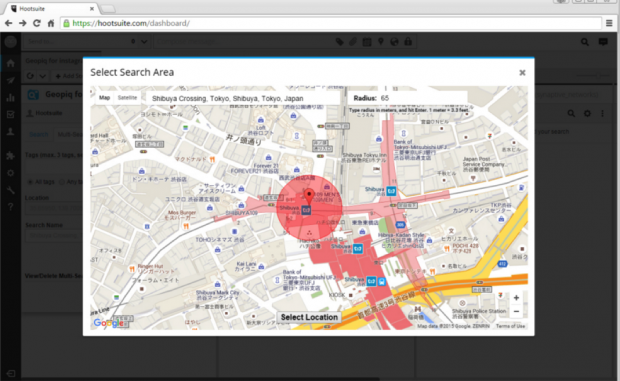Open the sidebar Settings gear icon
620x381 pixels.
(11, 173)
